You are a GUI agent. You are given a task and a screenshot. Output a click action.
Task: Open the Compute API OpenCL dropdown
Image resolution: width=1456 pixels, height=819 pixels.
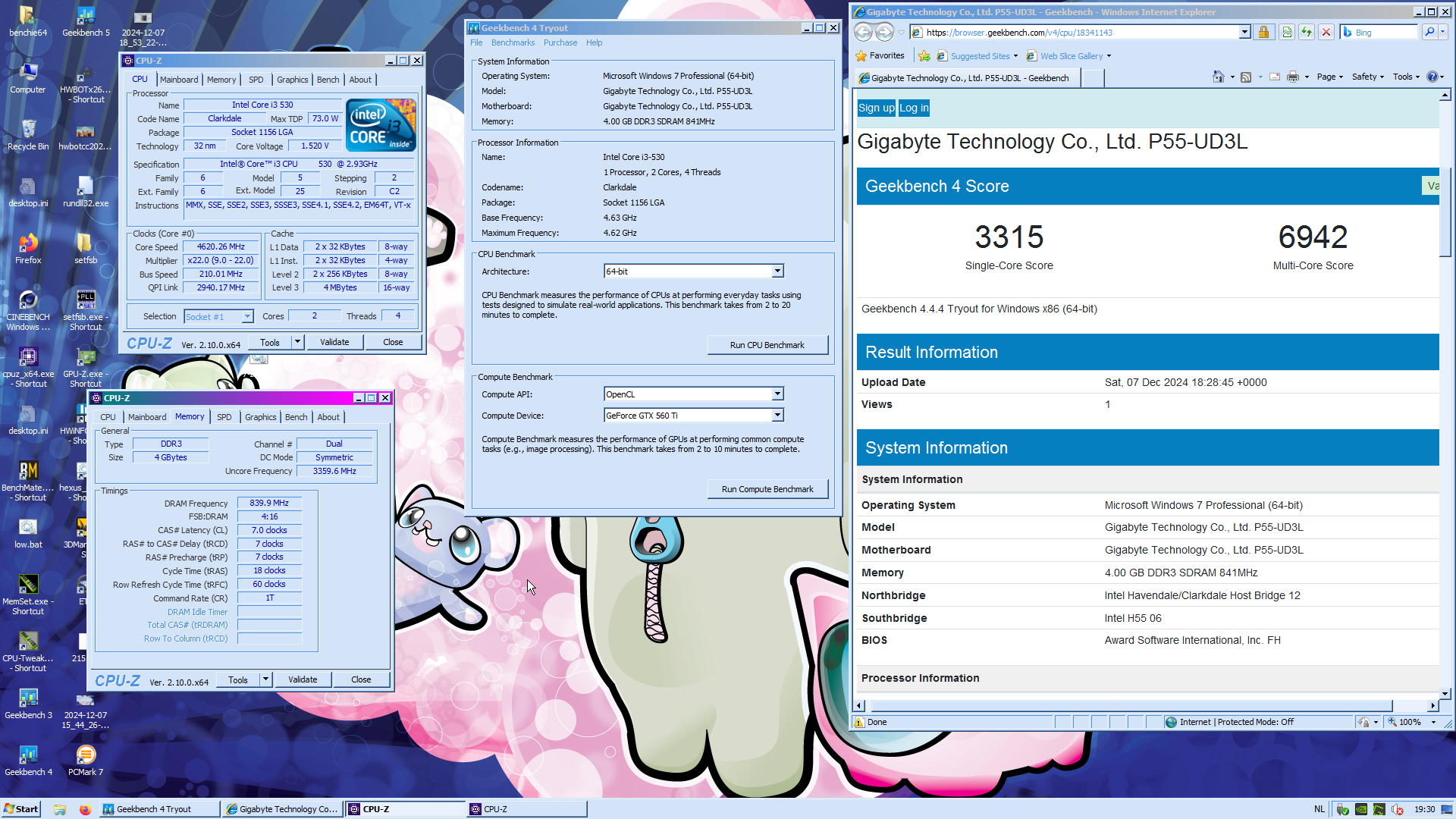(777, 394)
